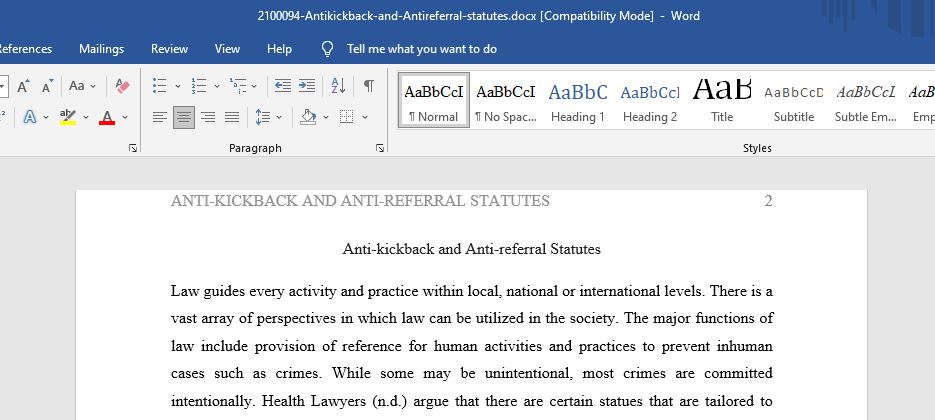Open numbering library dropdown arrow
This screenshot has height=420, width=935.
[217, 87]
